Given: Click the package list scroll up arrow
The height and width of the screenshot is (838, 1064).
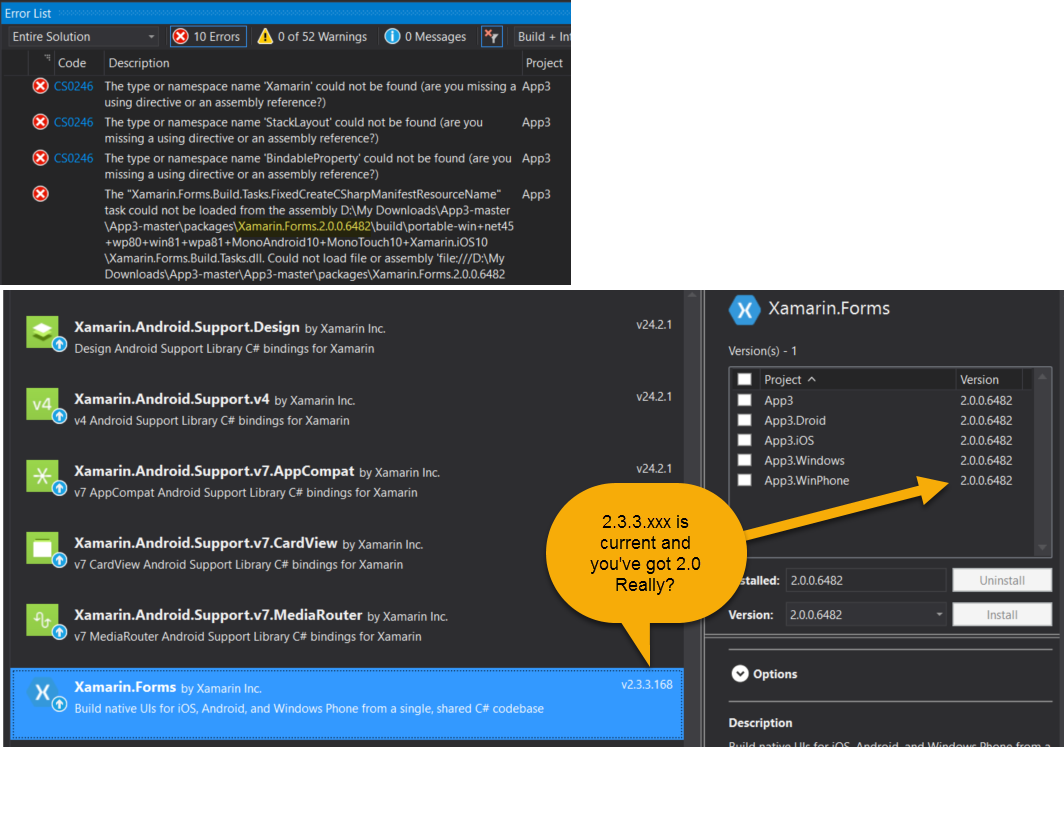Looking at the screenshot, I should coord(692,296).
